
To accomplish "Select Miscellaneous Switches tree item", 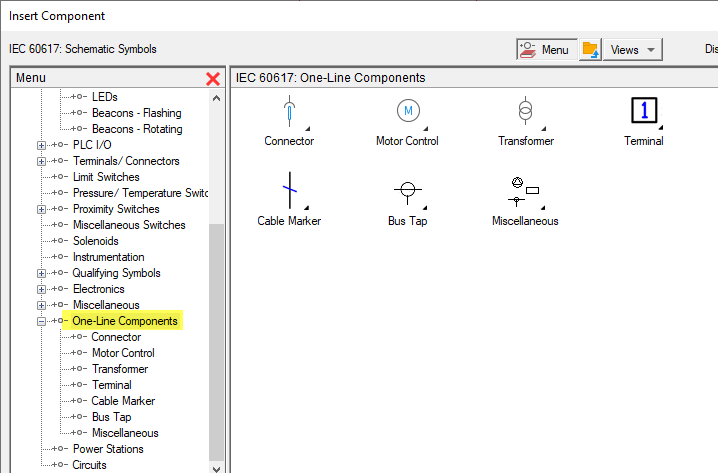I will (129, 225).
